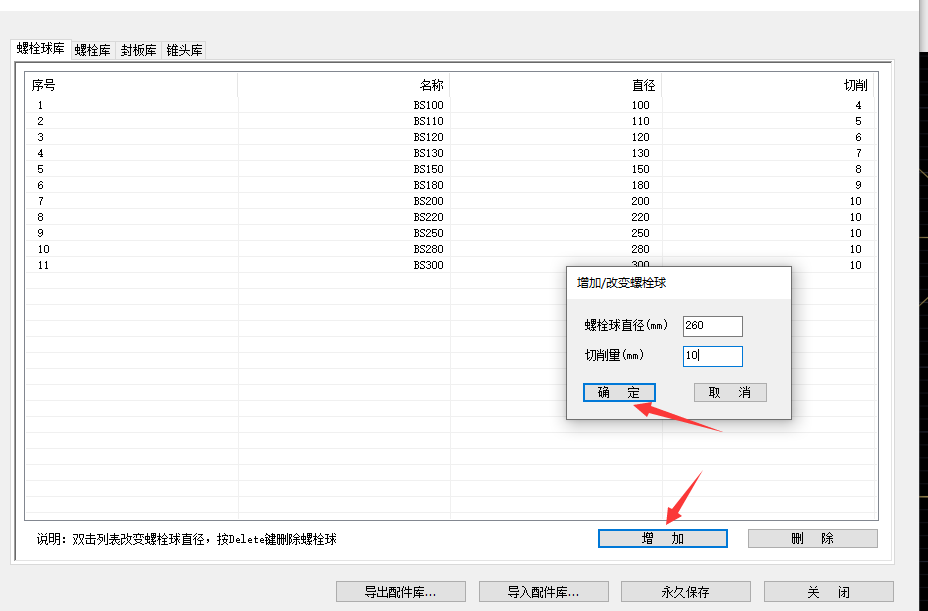Screen dimensions: 928x611
Task: Click sequence number 1 in list
Action: [x=40, y=105]
